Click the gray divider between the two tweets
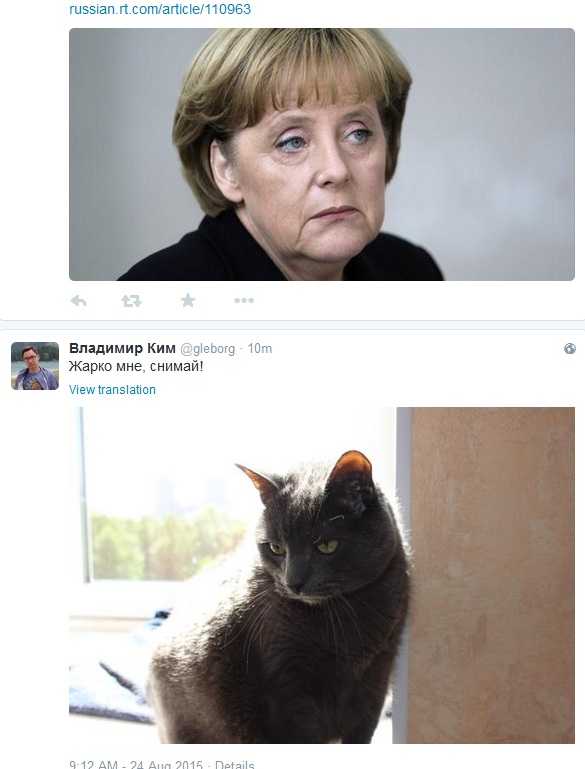Viewport: 585px width, 769px height. click(292, 325)
